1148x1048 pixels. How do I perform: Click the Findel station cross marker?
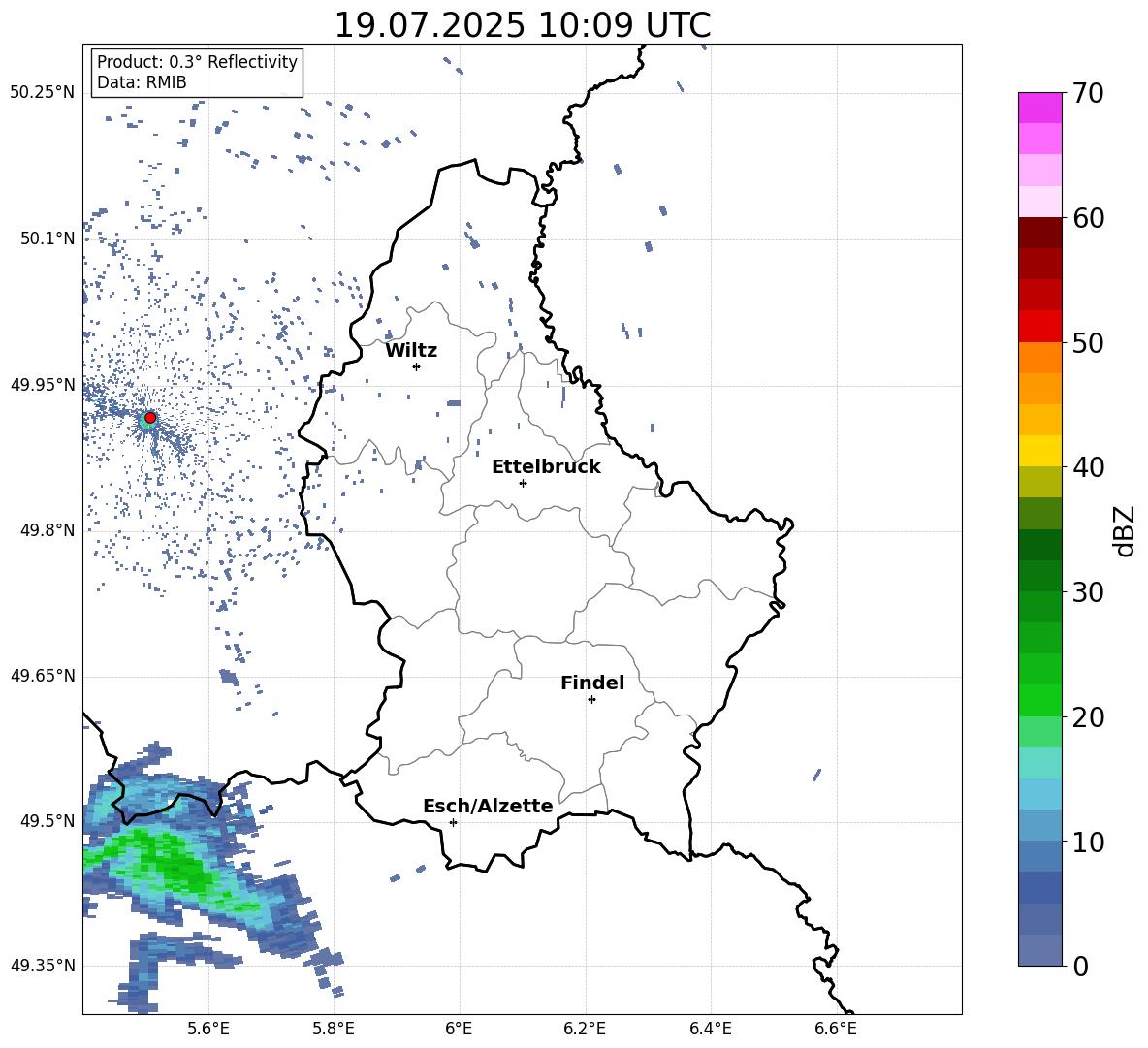[x=591, y=700]
